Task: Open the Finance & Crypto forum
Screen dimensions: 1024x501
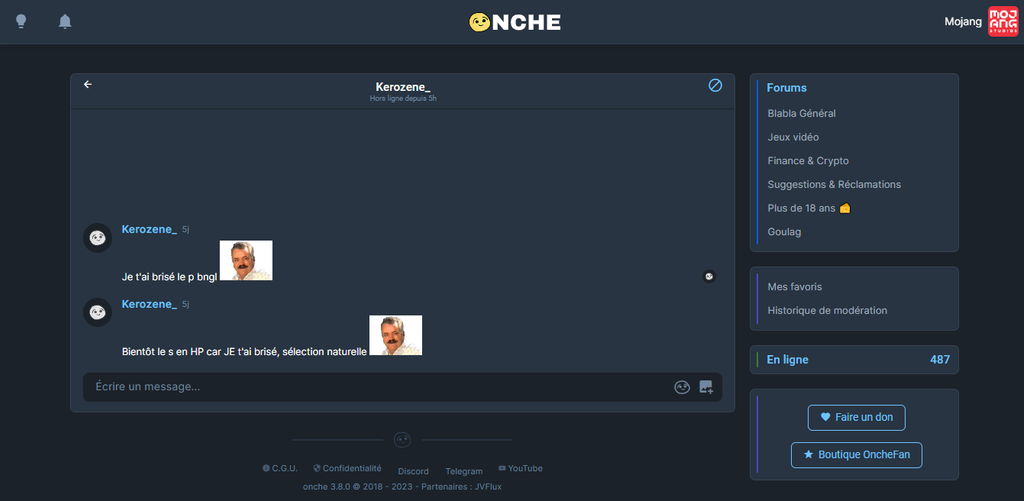Action: coord(808,161)
